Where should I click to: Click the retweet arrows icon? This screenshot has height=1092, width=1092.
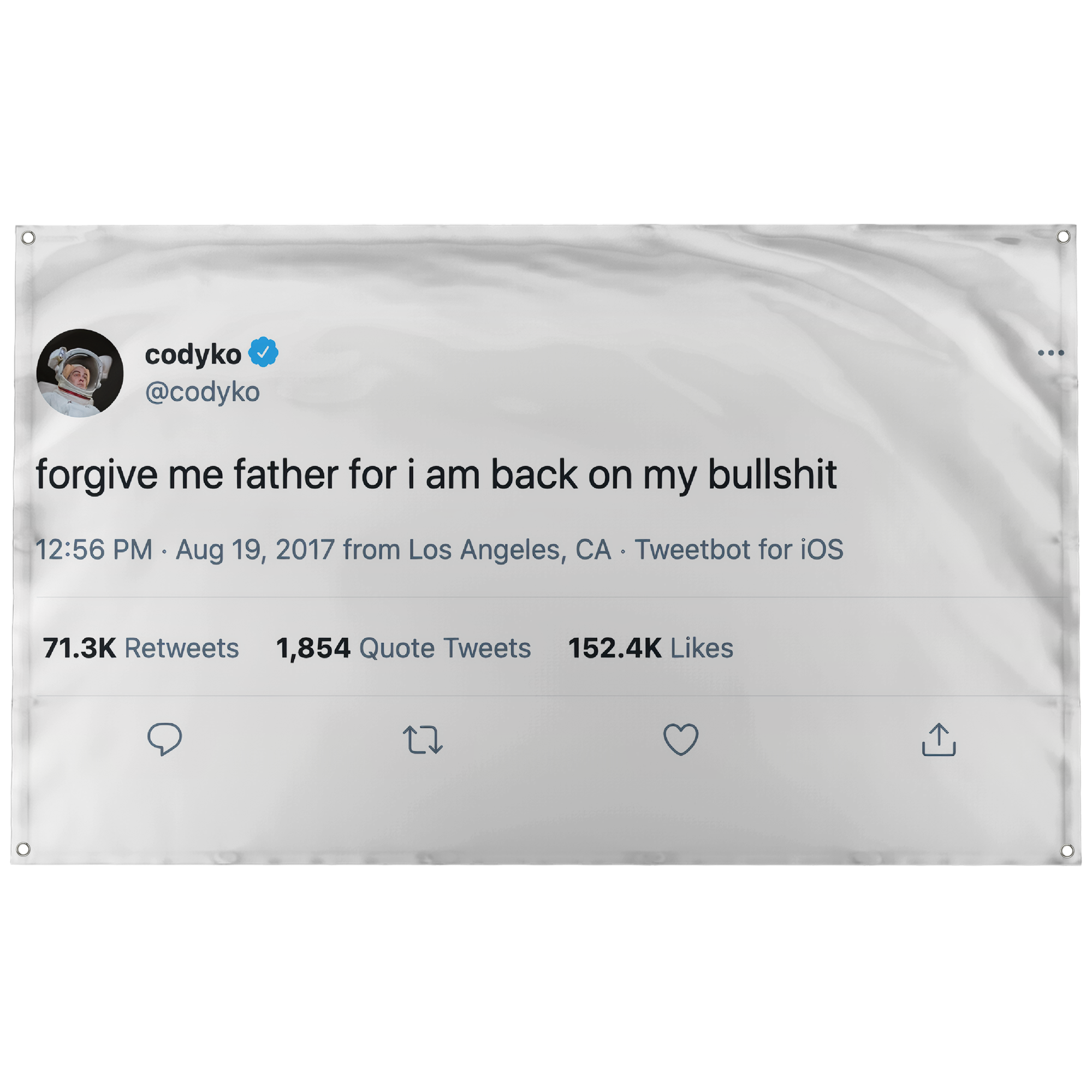click(423, 739)
